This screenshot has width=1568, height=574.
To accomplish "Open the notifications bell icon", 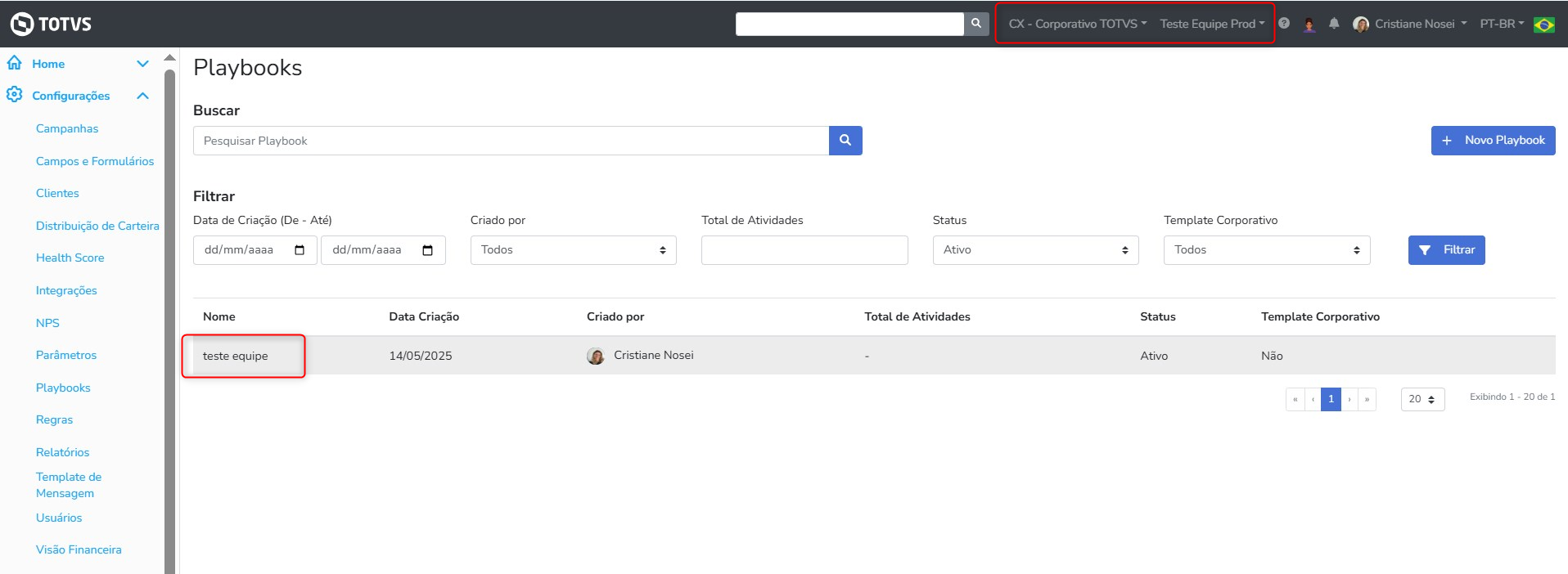I will [1334, 24].
